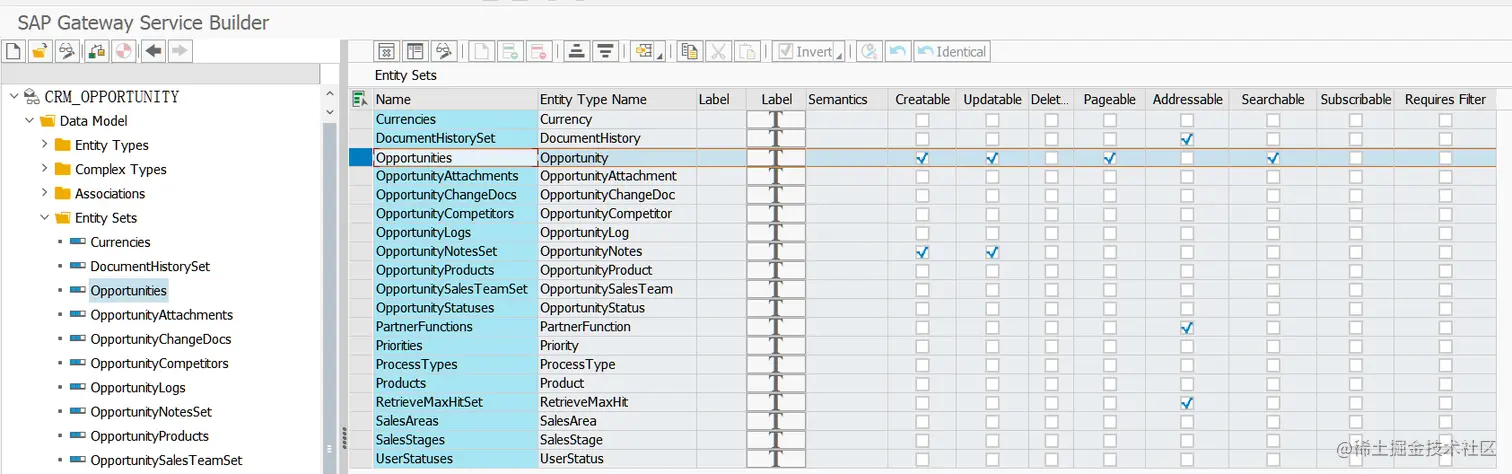Viewport: 1512px width, 474px height.
Task: Select OpportunityLogs in the project tree
Action: [x=138, y=387]
